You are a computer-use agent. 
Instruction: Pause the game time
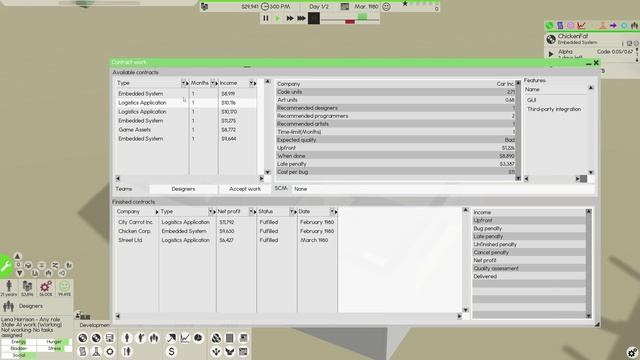click(266, 18)
